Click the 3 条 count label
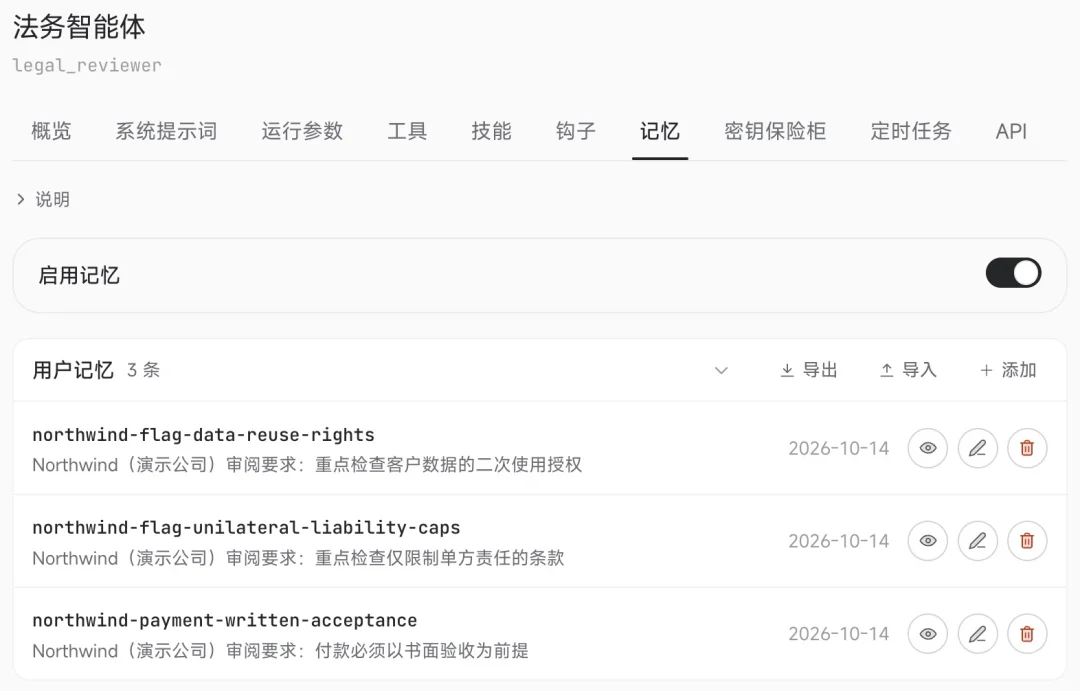Image resolution: width=1080 pixels, height=691 pixels. 143,370
